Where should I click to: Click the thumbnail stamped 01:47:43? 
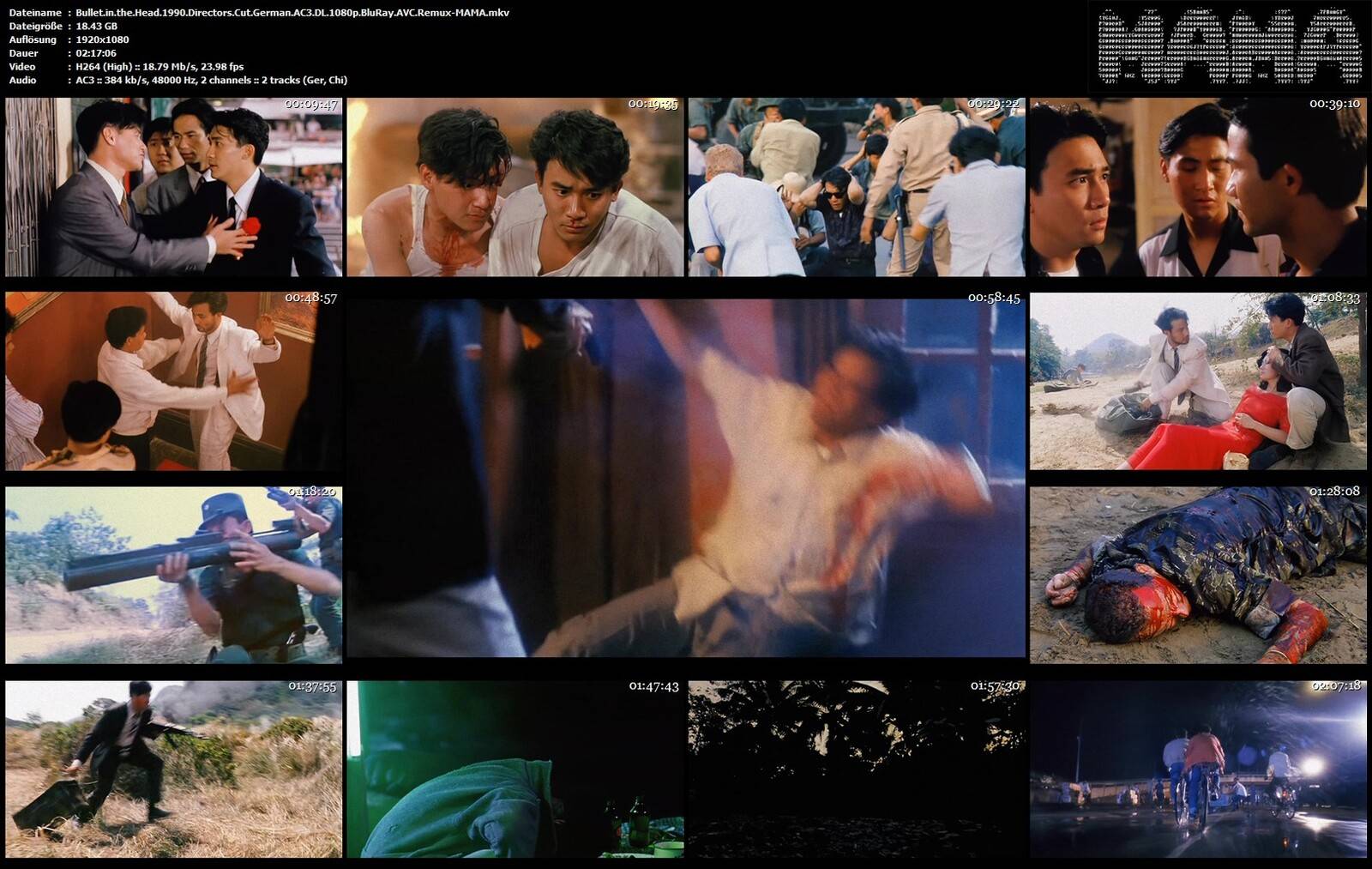click(x=515, y=769)
